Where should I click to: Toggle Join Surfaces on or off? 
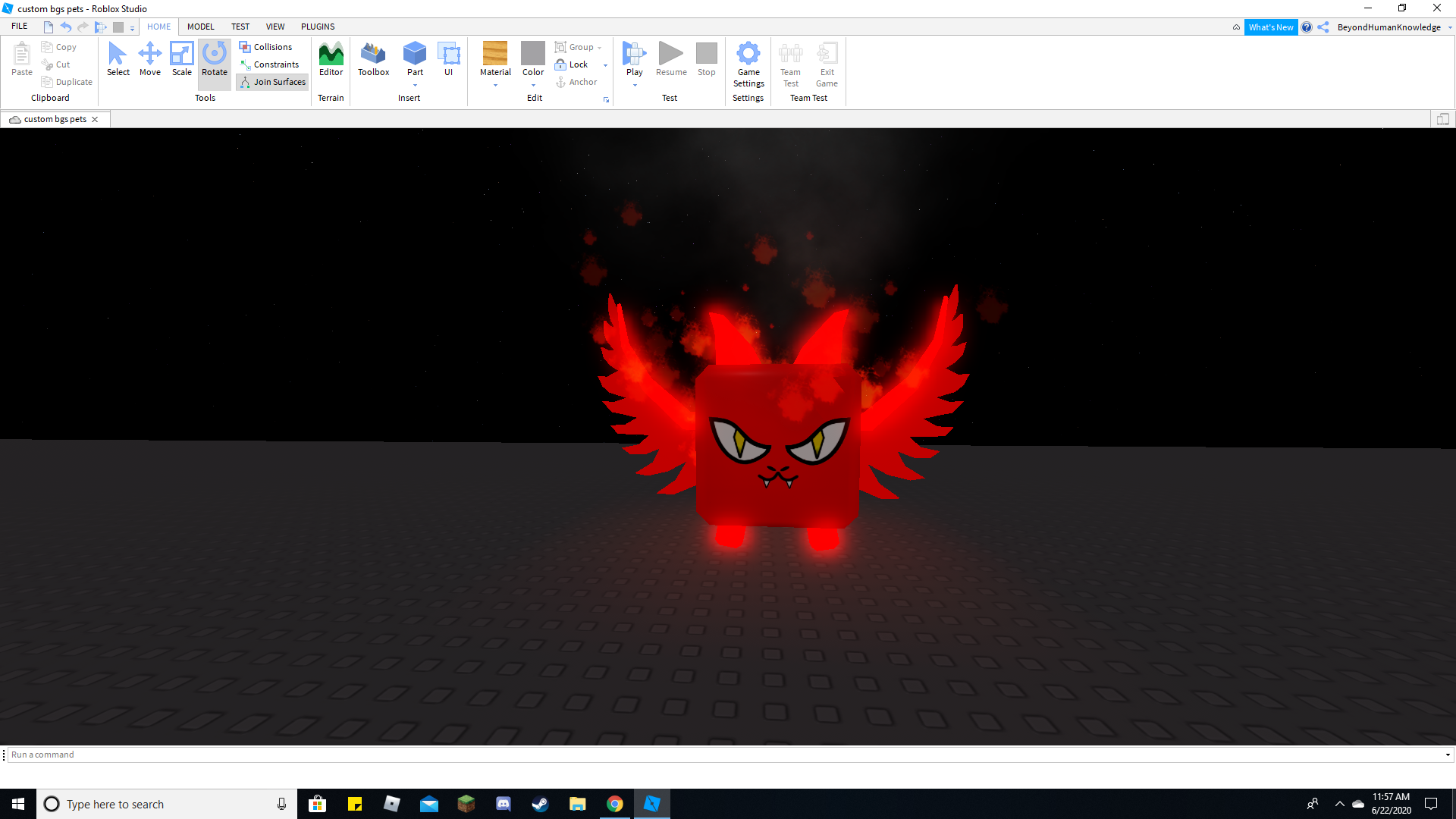(272, 82)
